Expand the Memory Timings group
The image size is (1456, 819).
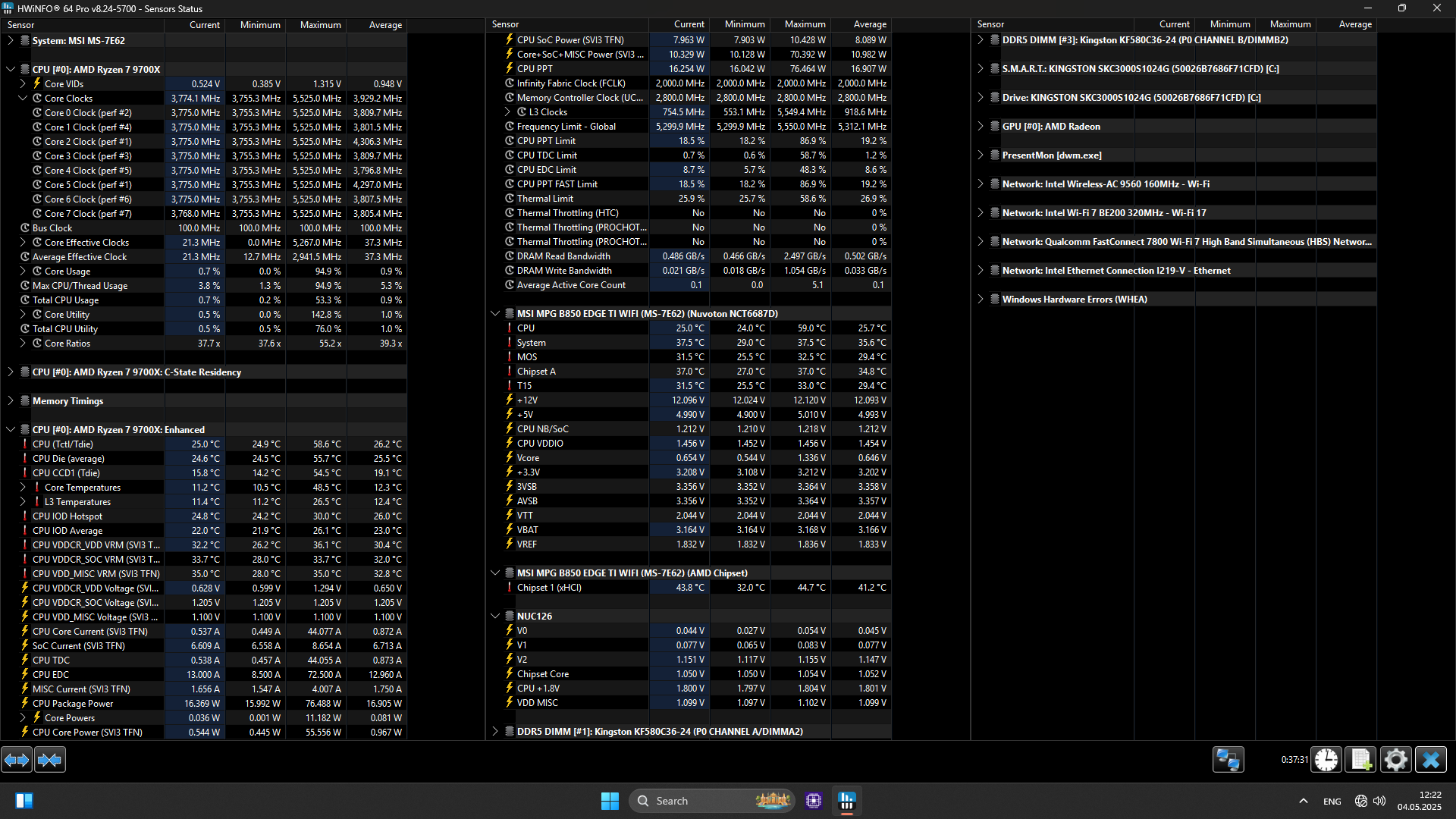pyautogui.click(x=11, y=400)
